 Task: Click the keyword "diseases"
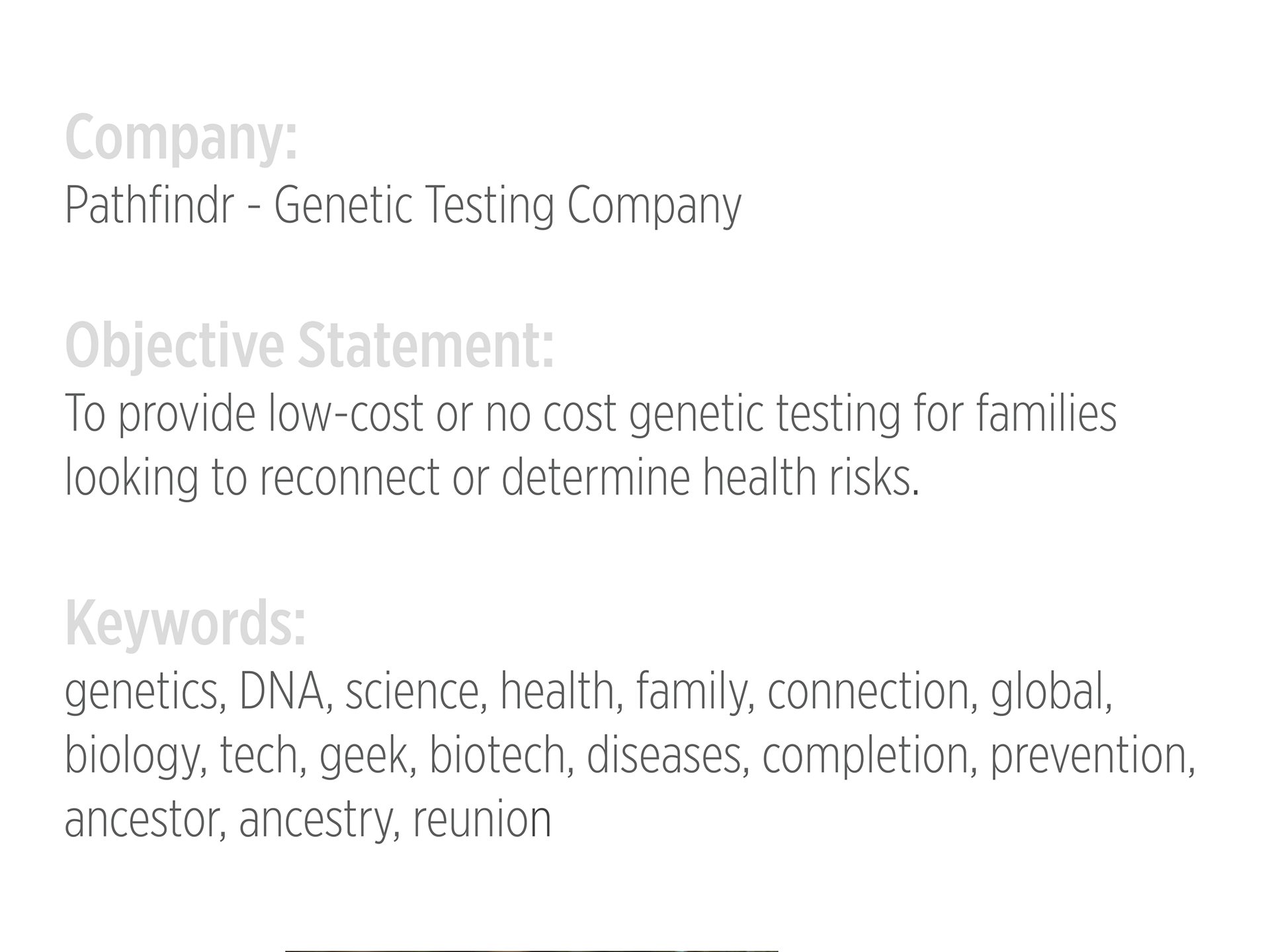tap(663, 756)
